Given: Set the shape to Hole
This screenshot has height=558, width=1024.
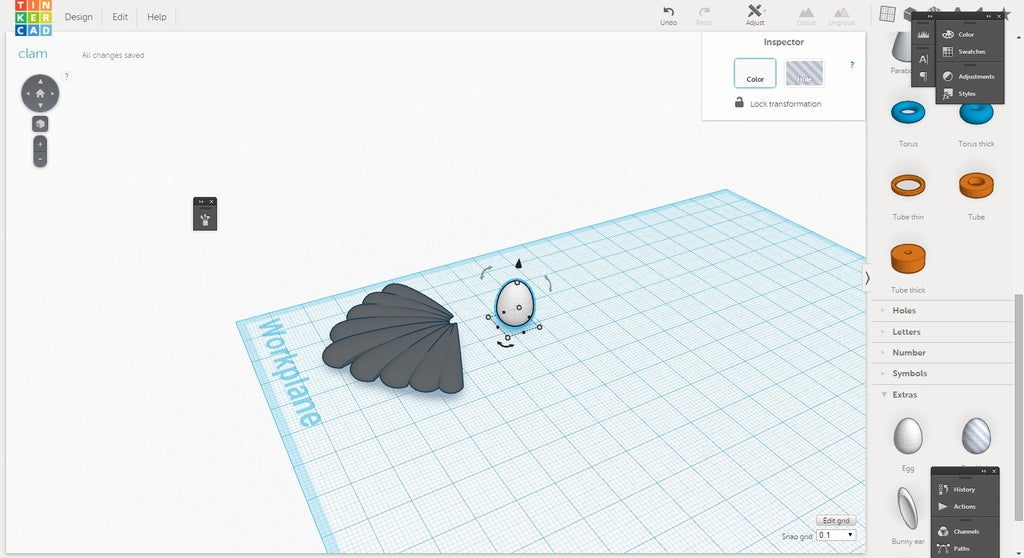Looking at the screenshot, I should [x=804, y=73].
